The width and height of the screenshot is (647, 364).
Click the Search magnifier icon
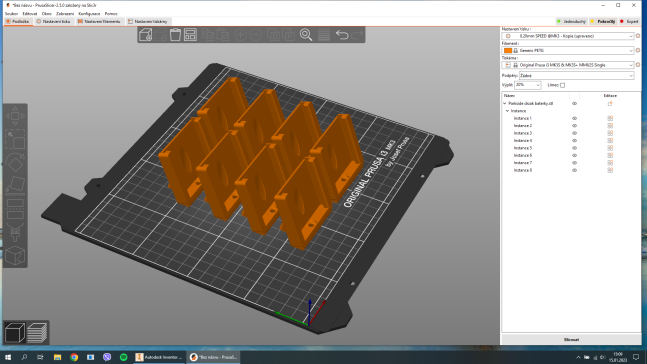(x=306, y=35)
